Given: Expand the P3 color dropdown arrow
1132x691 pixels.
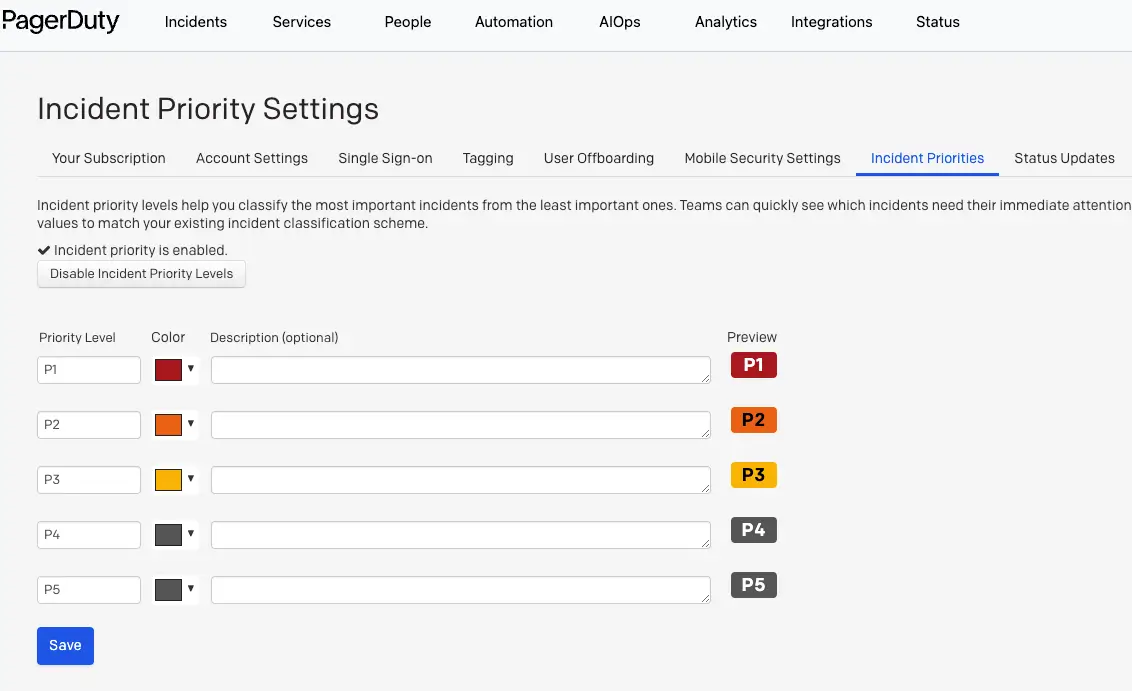Looking at the screenshot, I should coord(191,478).
